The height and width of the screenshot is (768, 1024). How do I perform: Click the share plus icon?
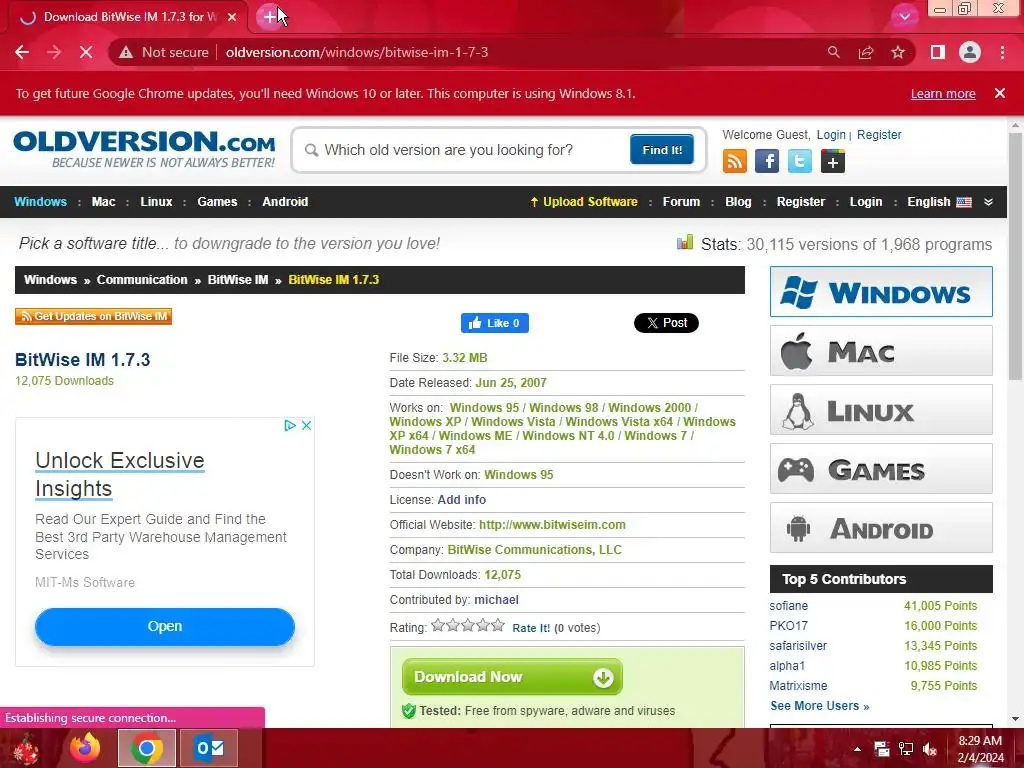833,161
